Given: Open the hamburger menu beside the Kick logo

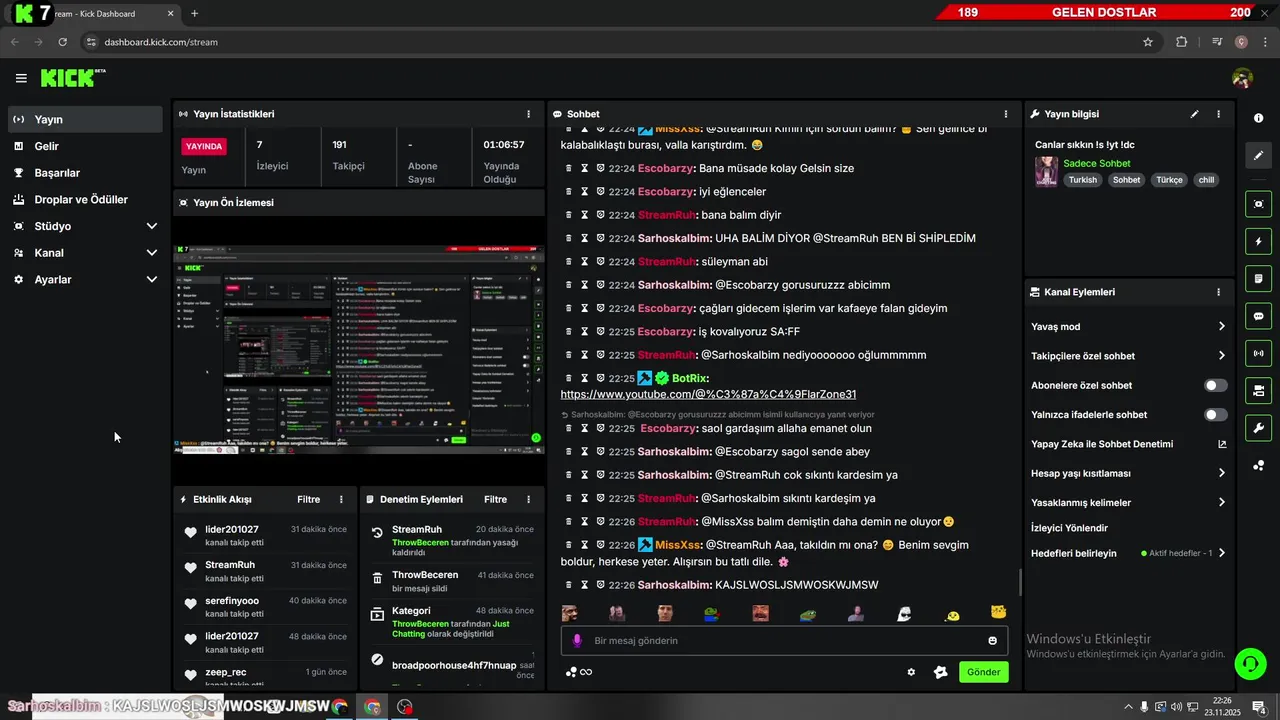Looking at the screenshot, I should (21, 78).
